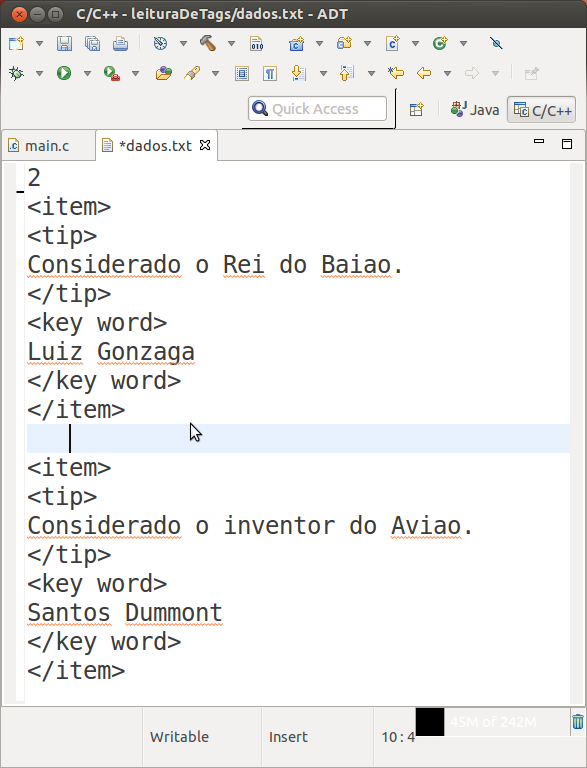Expand the Run button dropdown arrow
This screenshot has height=768, width=587.
(x=87, y=73)
